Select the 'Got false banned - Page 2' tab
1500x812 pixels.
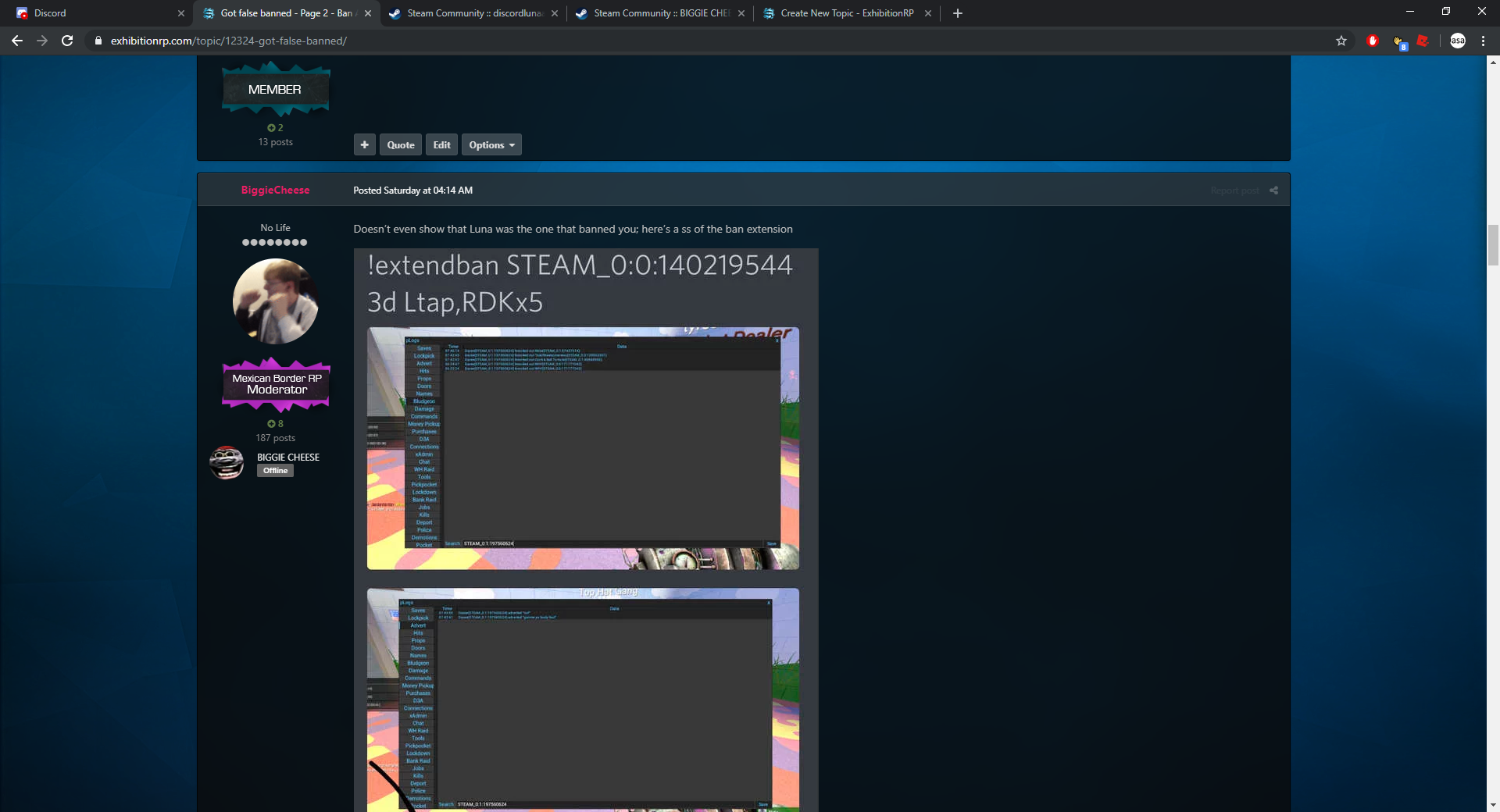[x=286, y=13]
